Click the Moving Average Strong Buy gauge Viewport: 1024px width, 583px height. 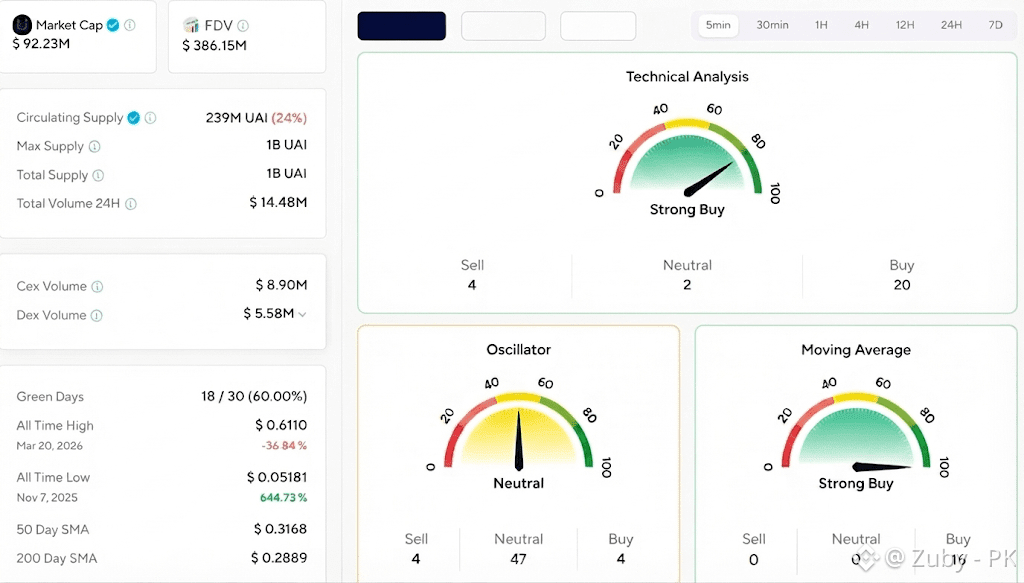(x=856, y=434)
